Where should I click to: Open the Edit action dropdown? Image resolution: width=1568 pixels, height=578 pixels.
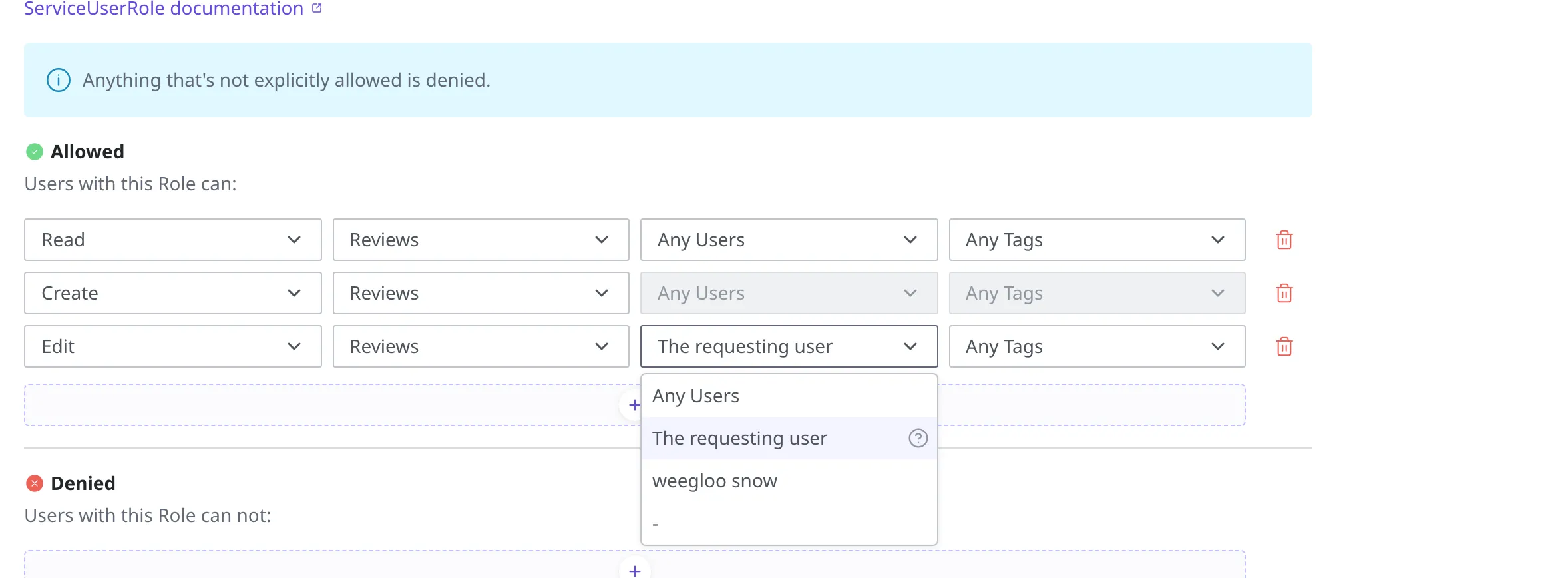tap(173, 346)
